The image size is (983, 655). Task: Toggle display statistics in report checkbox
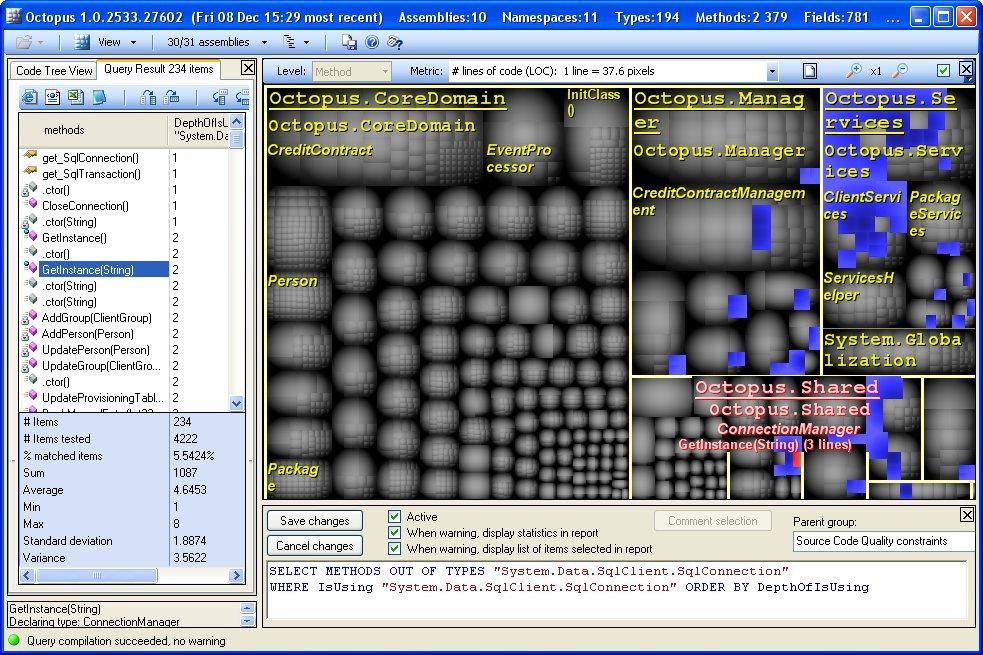click(394, 533)
